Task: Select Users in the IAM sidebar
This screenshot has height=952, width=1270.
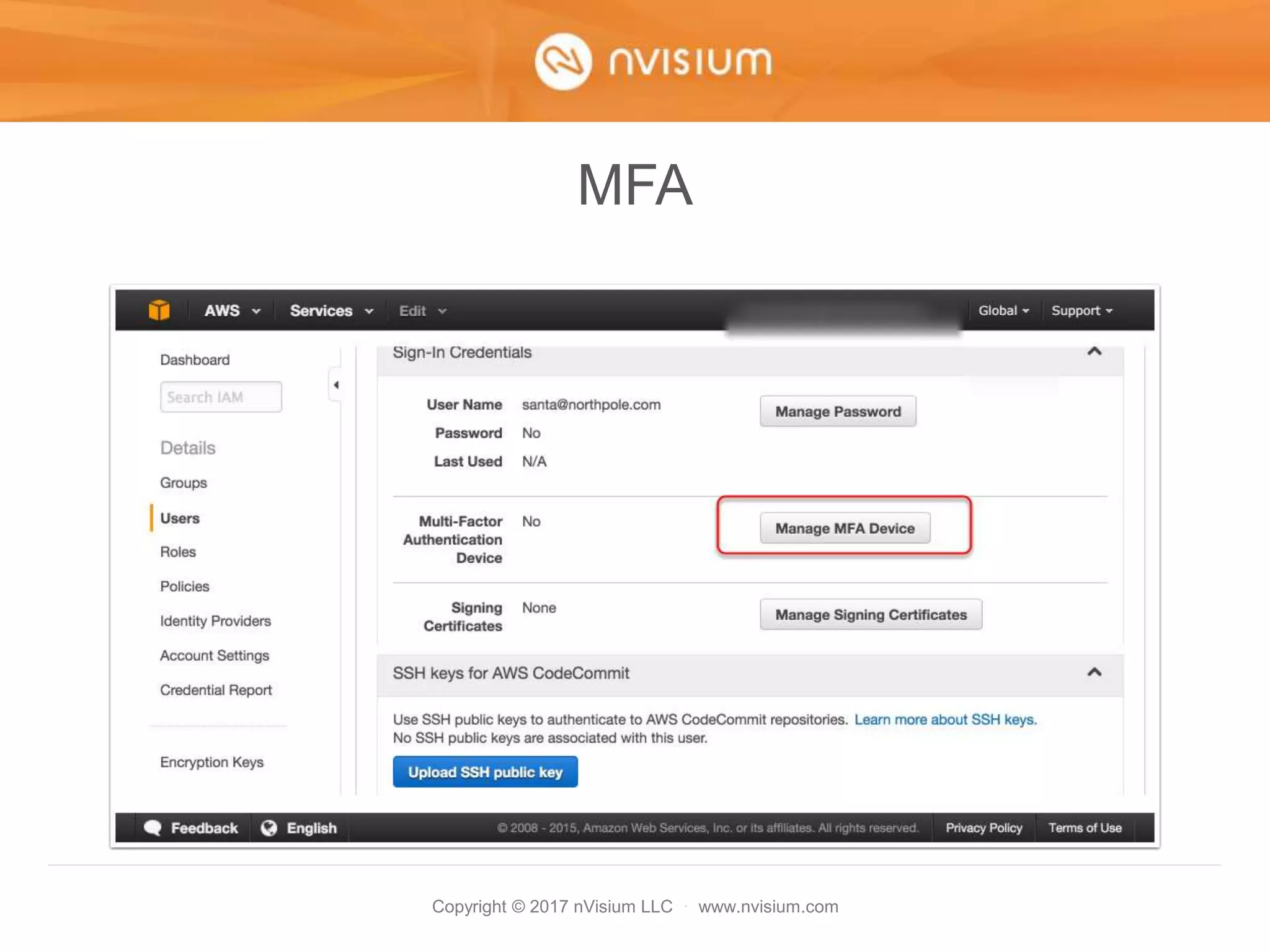Action: 180,518
